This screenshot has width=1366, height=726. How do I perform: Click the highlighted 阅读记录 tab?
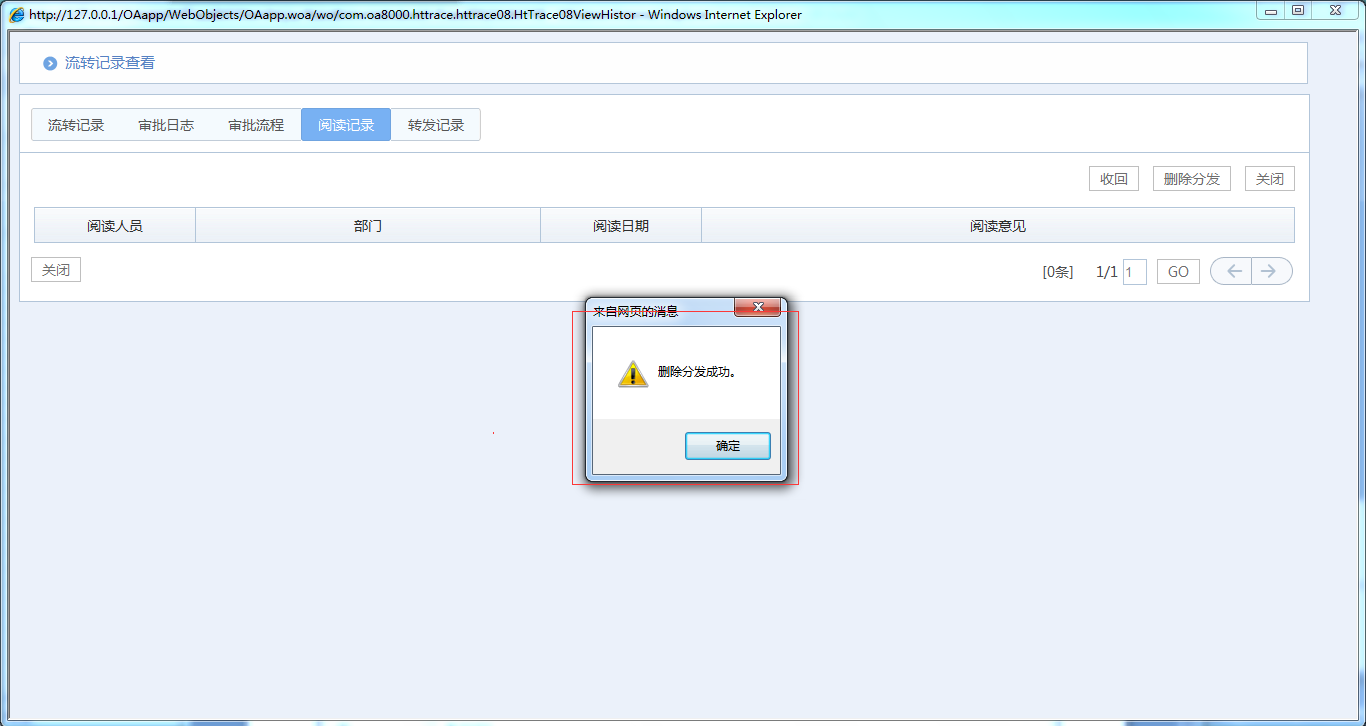[346, 125]
